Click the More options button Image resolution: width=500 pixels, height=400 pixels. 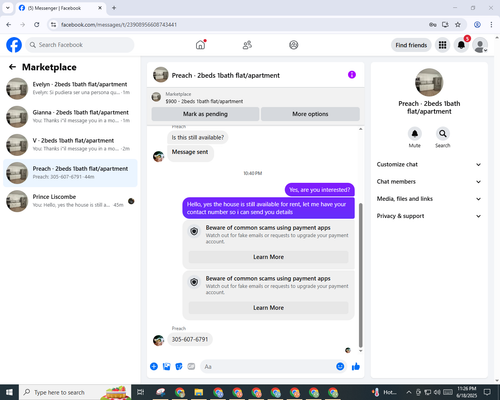[x=310, y=114]
